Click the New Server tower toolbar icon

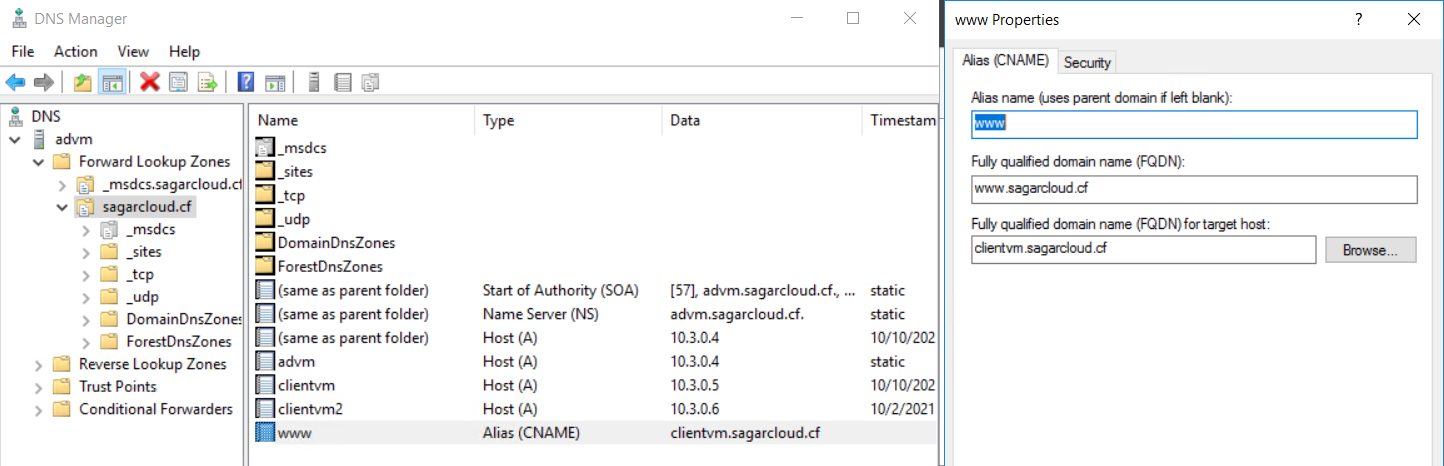pyautogui.click(x=314, y=82)
